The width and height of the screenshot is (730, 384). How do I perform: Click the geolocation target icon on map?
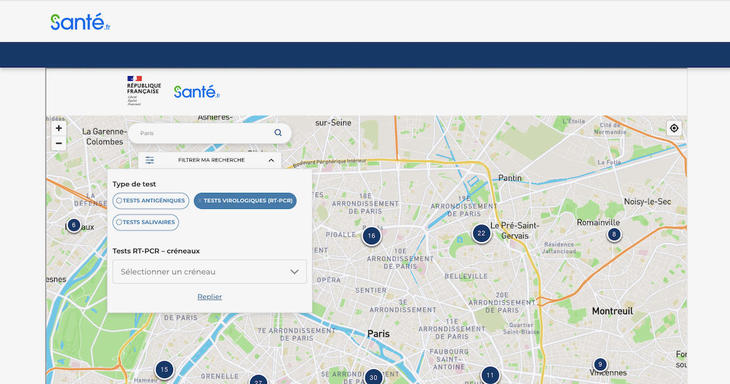point(674,128)
